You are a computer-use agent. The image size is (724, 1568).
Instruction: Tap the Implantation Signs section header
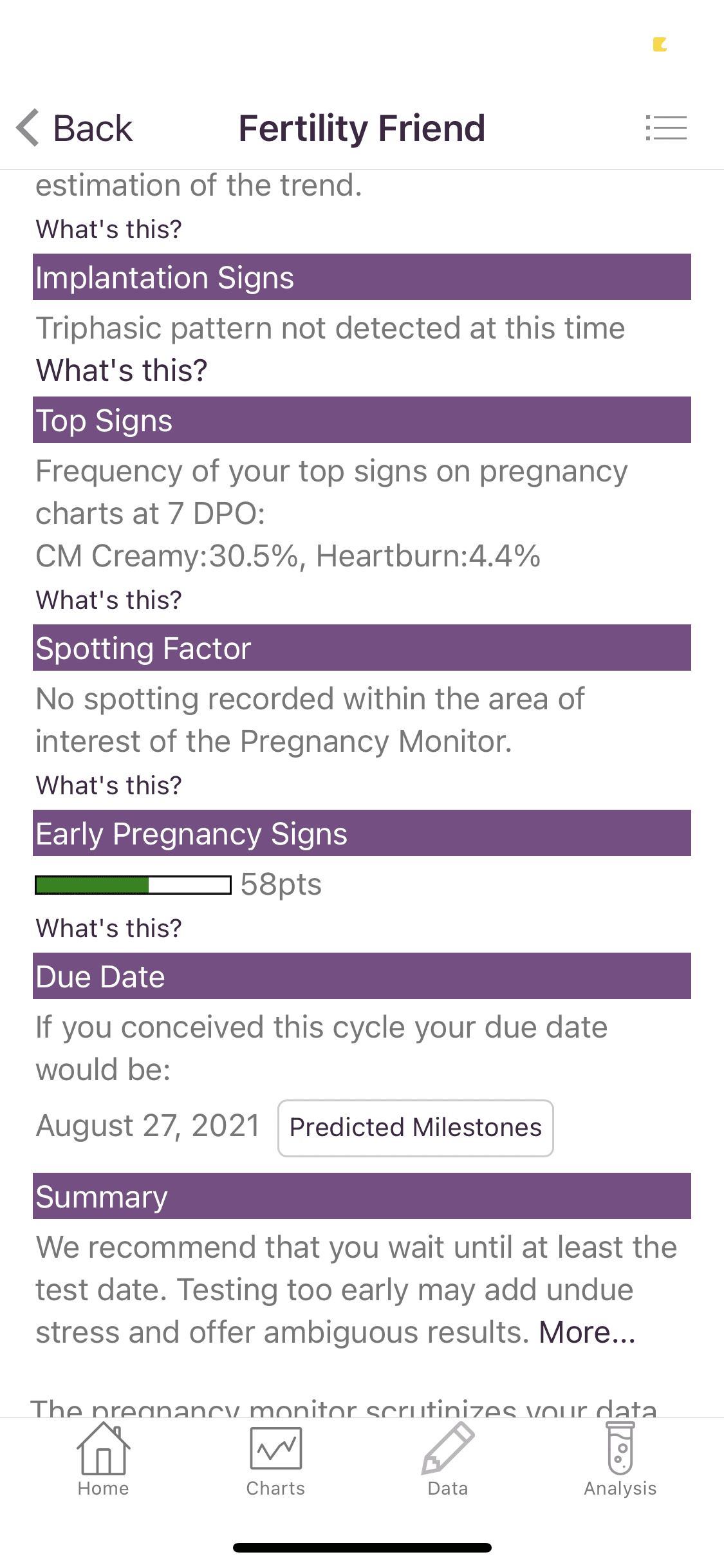pos(362,277)
